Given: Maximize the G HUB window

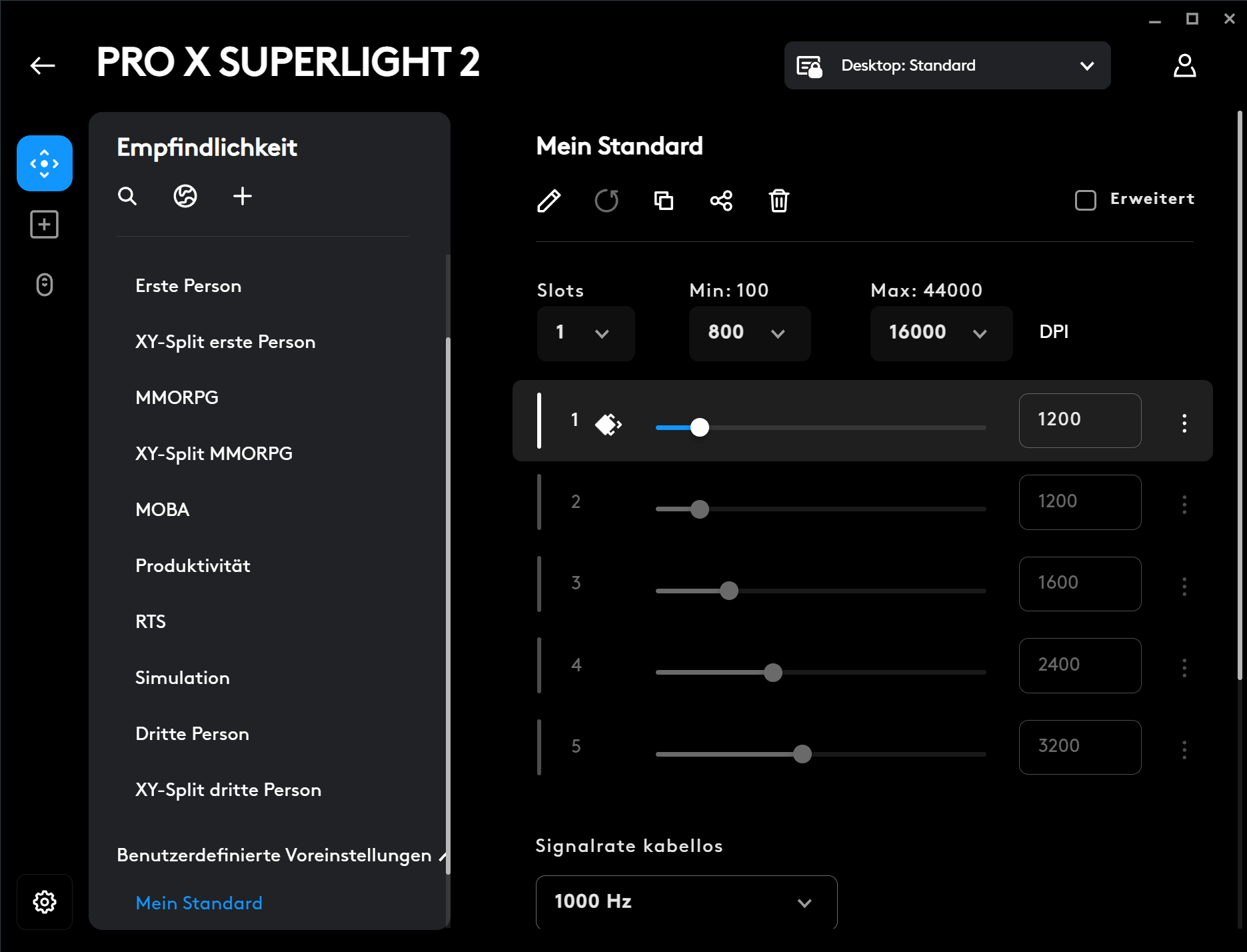Looking at the screenshot, I should (1192, 19).
